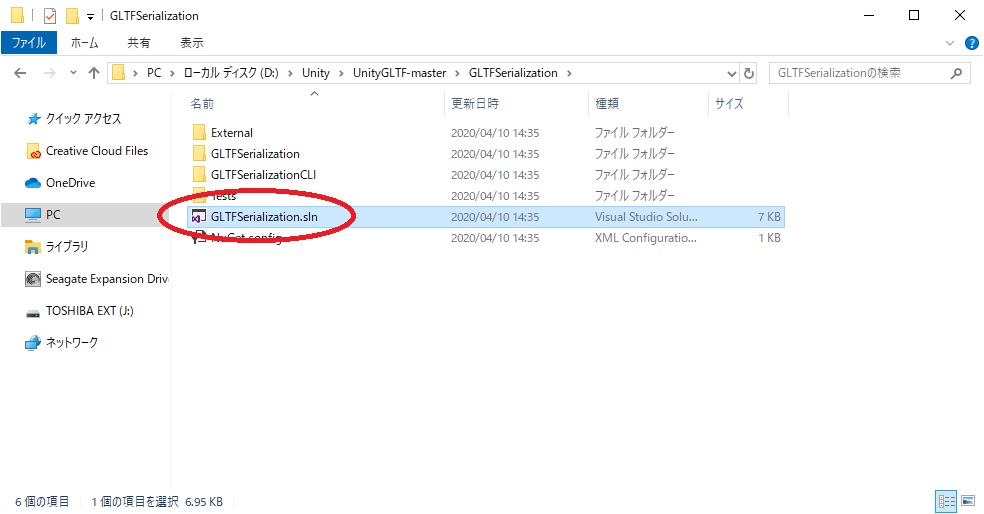Switch to the ホーム ribbon tab

point(84,43)
